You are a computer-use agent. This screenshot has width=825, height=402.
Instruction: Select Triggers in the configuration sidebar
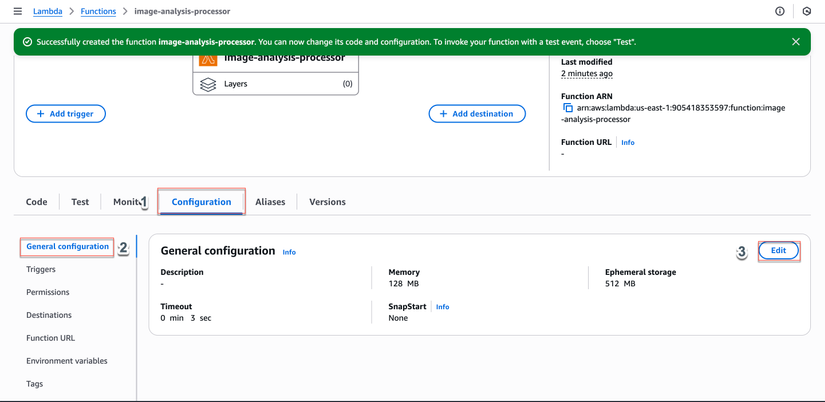41,269
